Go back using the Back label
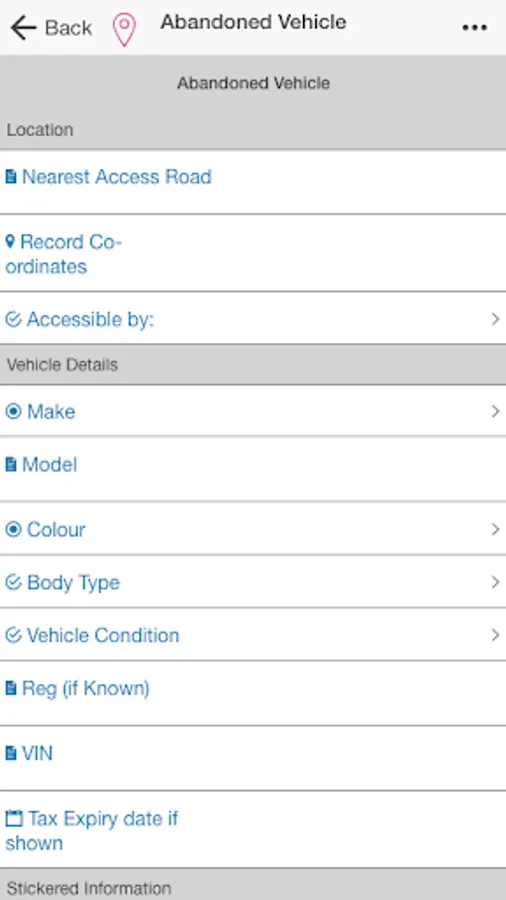 [68, 28]
